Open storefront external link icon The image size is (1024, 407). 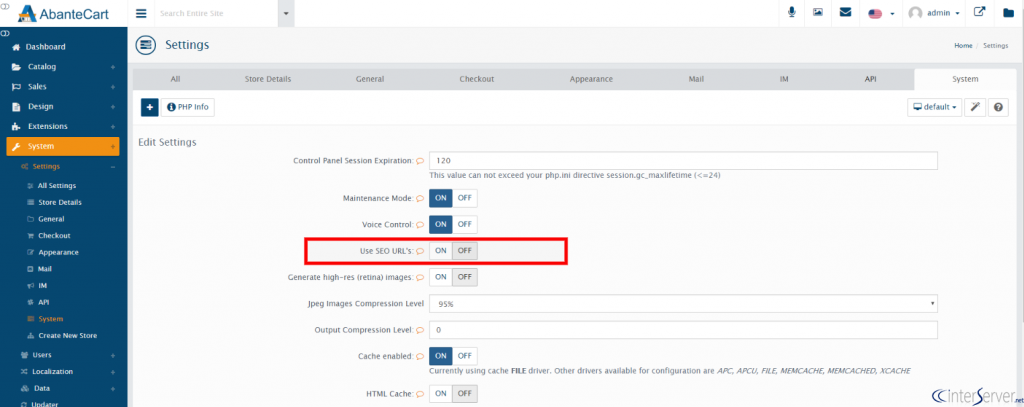coord(979,12)
